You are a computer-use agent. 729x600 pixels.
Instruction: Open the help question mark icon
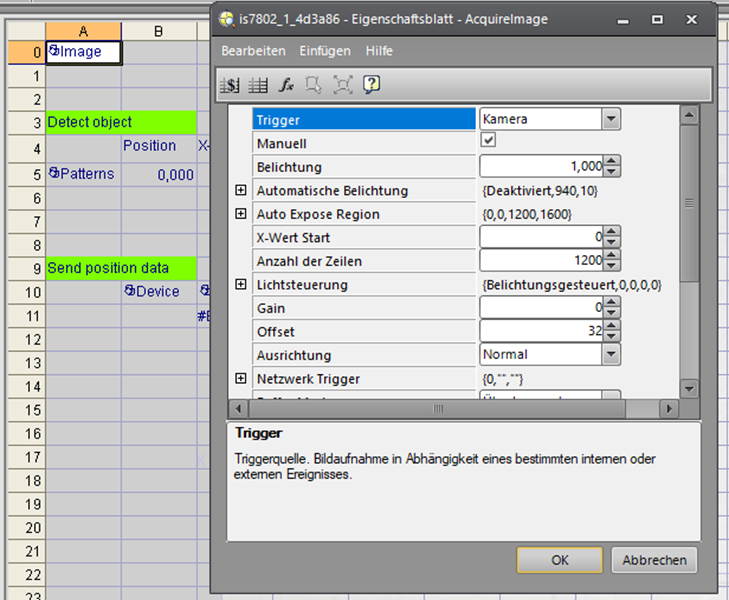pos(371,85)
